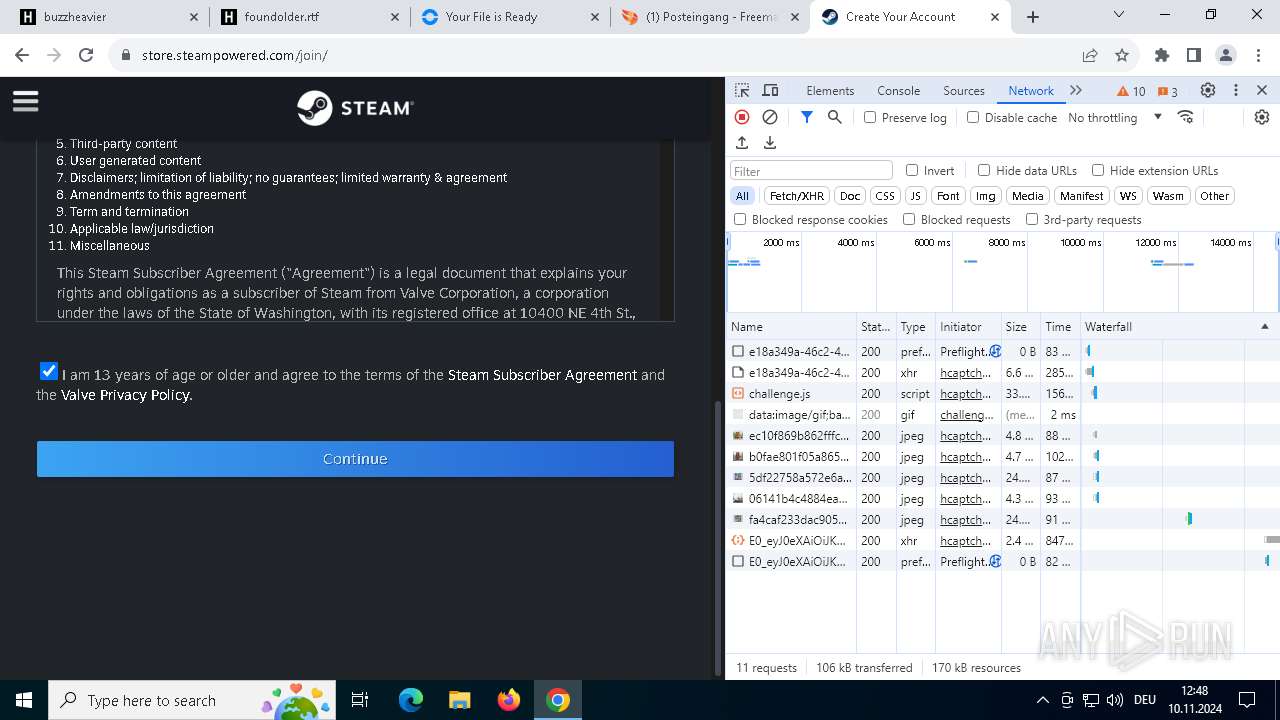This screenshot has height=720, width=1280.
Task: Reload the Steam page
Action: coord(86,55)
